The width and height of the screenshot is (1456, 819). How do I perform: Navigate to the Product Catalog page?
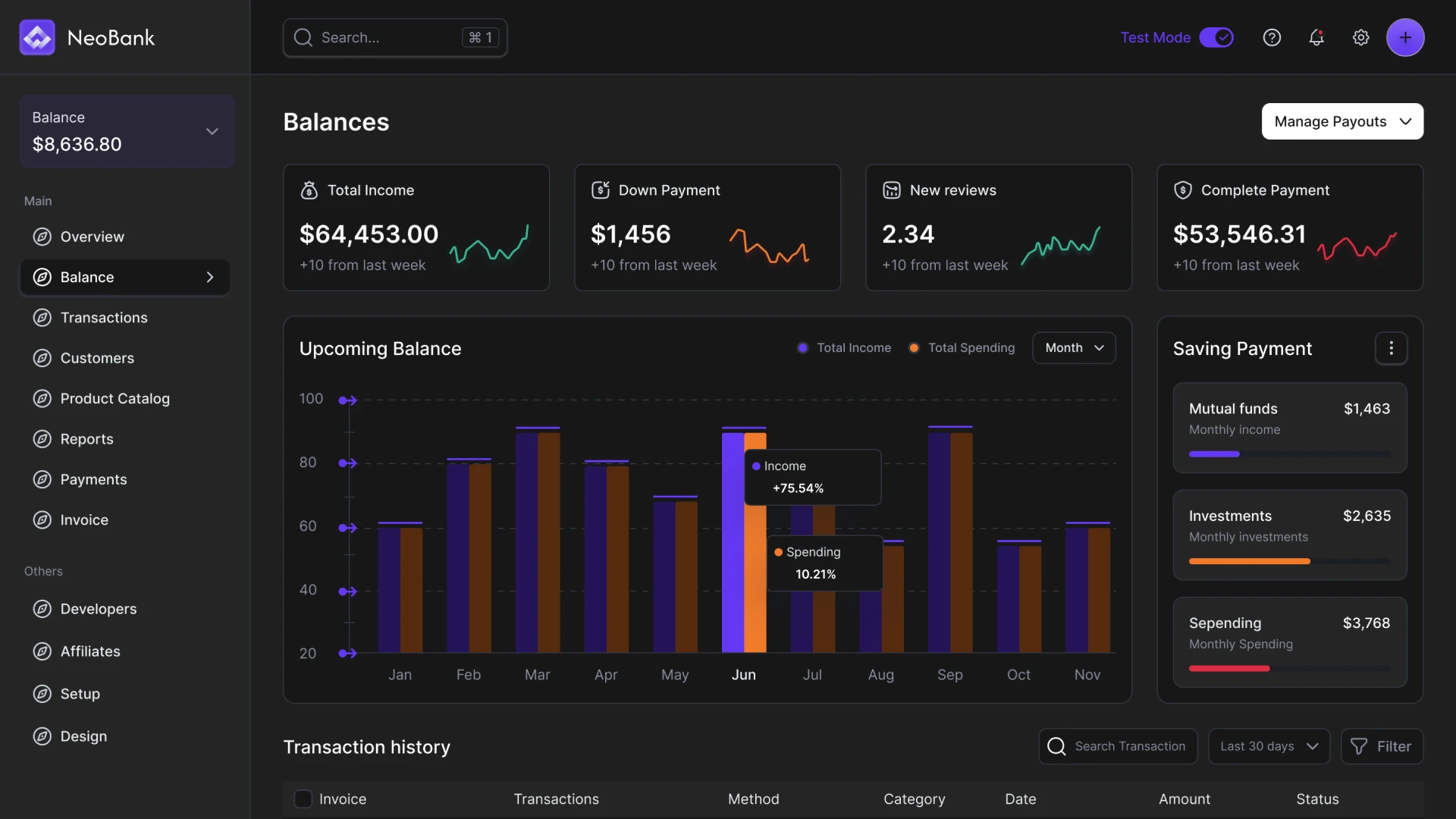(x=115, y=398)
